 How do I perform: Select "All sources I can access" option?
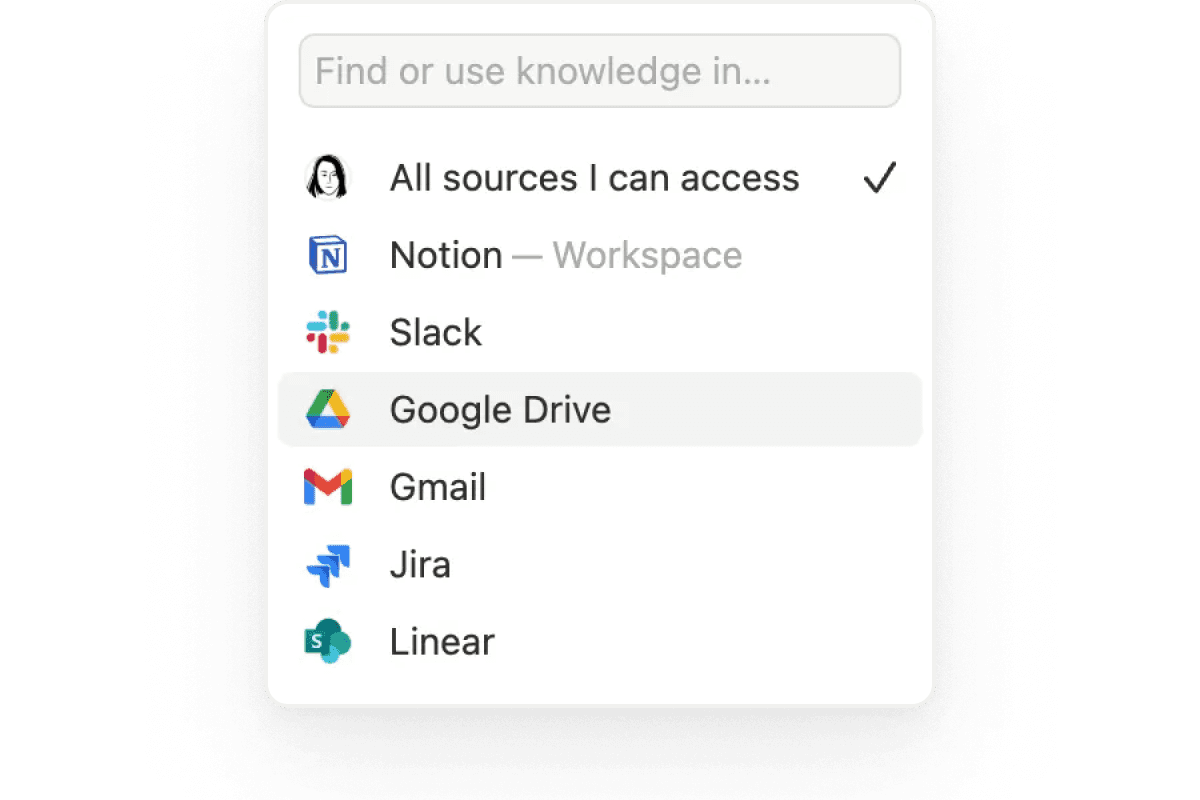pos(594,179)
